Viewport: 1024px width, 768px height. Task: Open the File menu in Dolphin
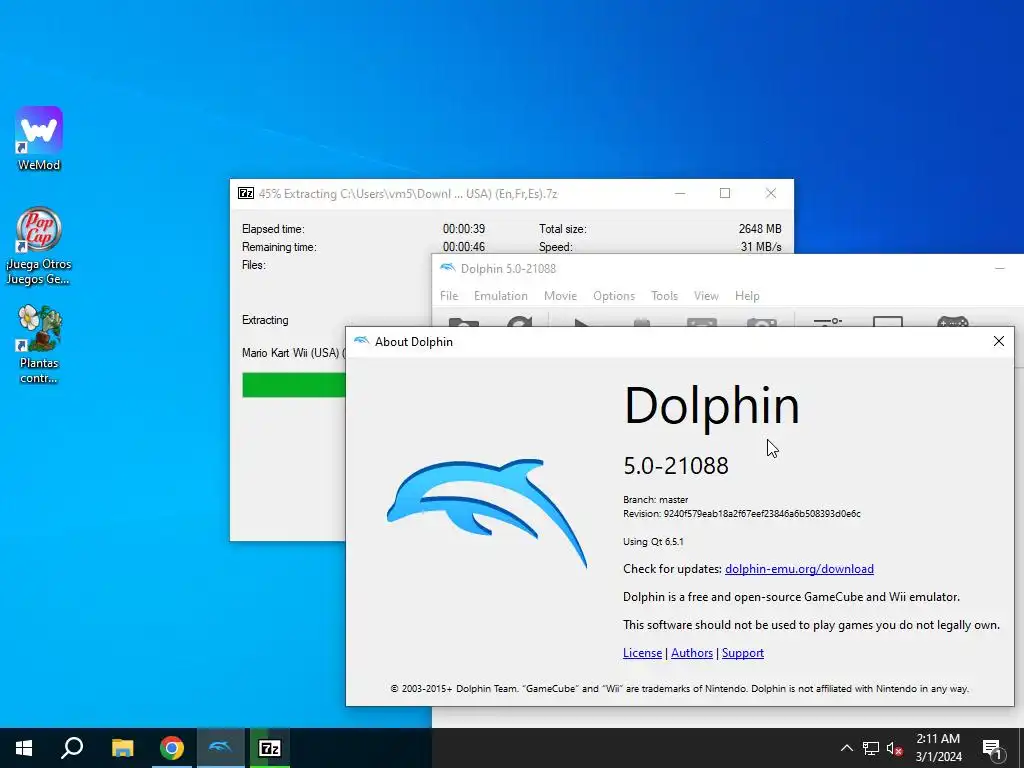(449, 296)
